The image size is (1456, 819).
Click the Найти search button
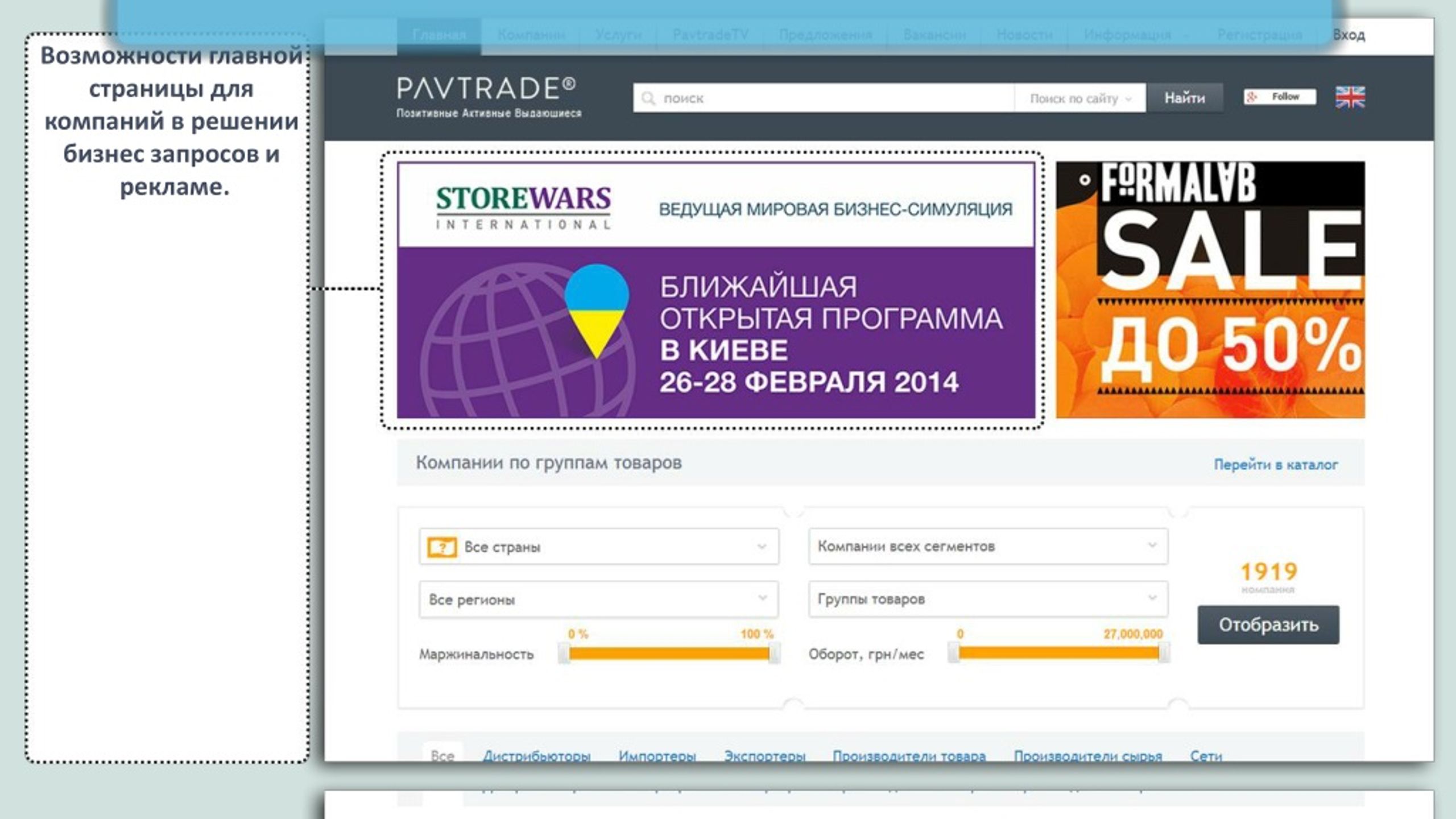pyautogui.click(x=1185, y=98)
